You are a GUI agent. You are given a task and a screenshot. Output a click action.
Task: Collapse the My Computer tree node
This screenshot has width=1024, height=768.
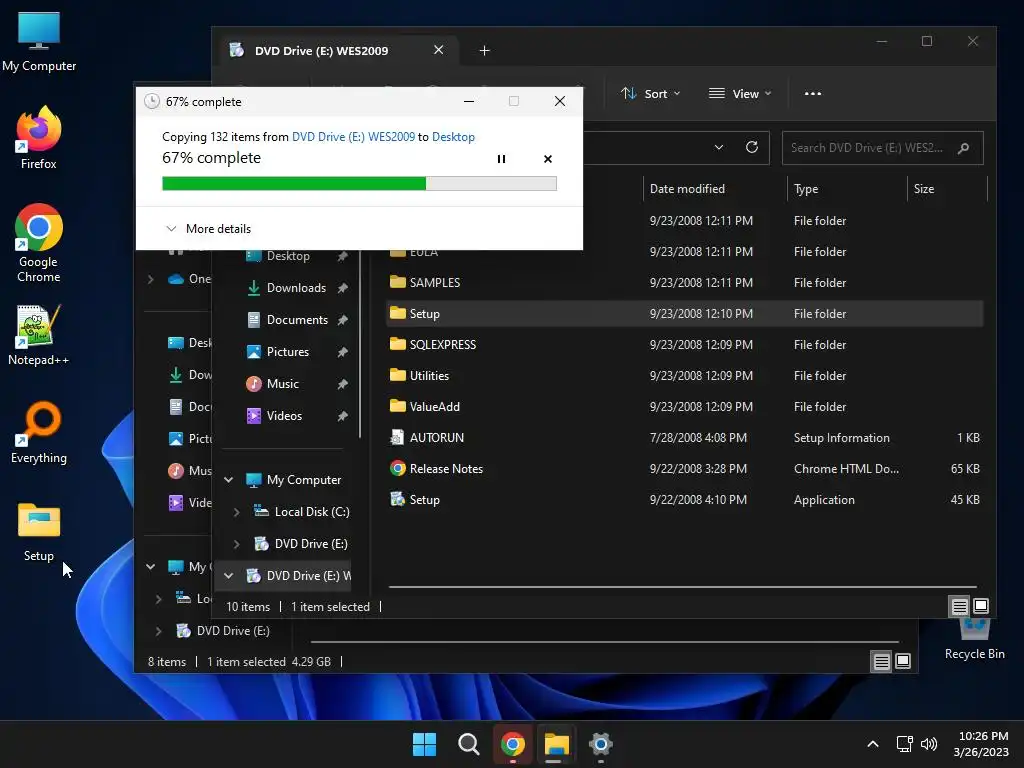229,480
